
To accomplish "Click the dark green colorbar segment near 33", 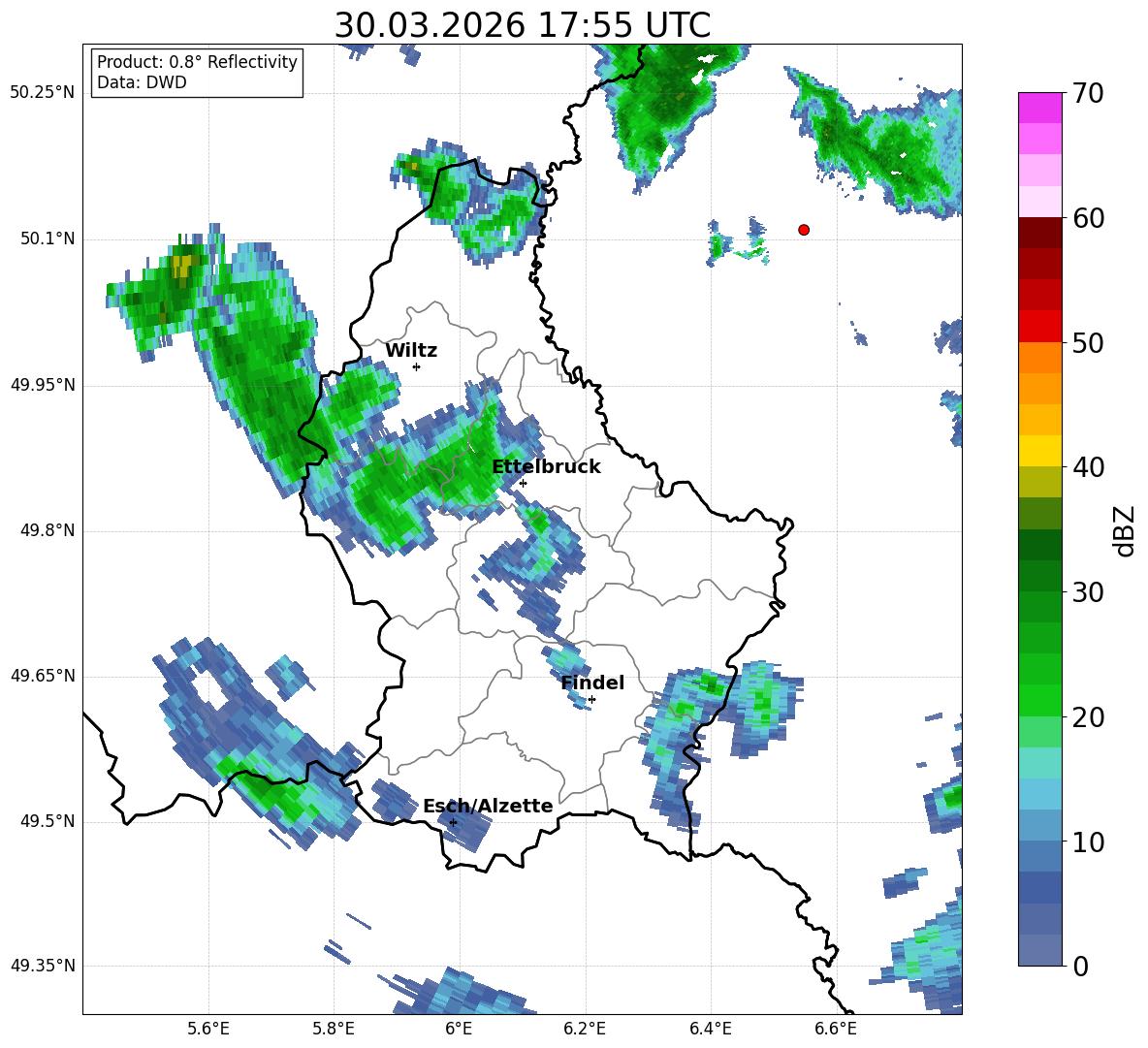I will tap(1039, 545).
